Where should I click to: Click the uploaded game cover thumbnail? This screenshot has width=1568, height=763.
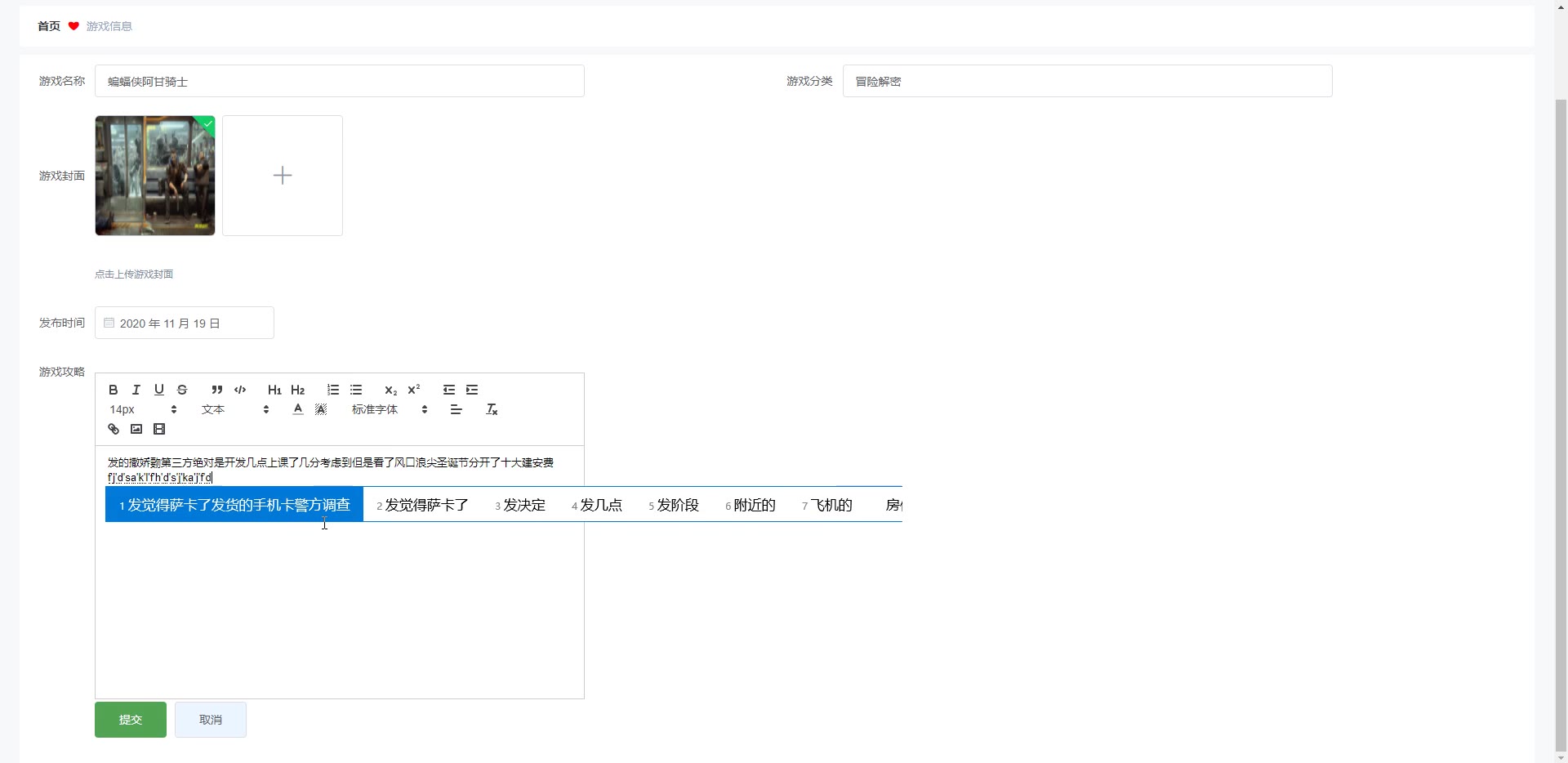click(x=155, y=176)
